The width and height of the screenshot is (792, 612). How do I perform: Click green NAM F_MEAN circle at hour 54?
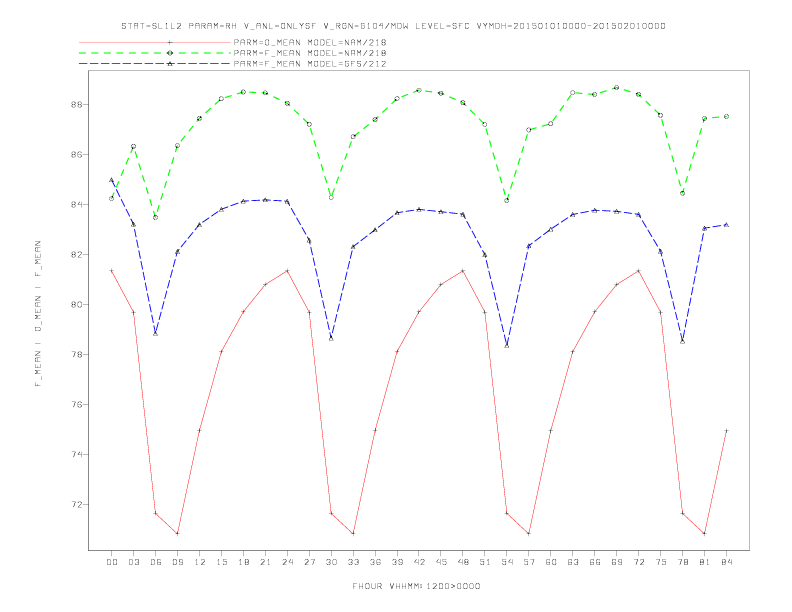click(507, 200)
